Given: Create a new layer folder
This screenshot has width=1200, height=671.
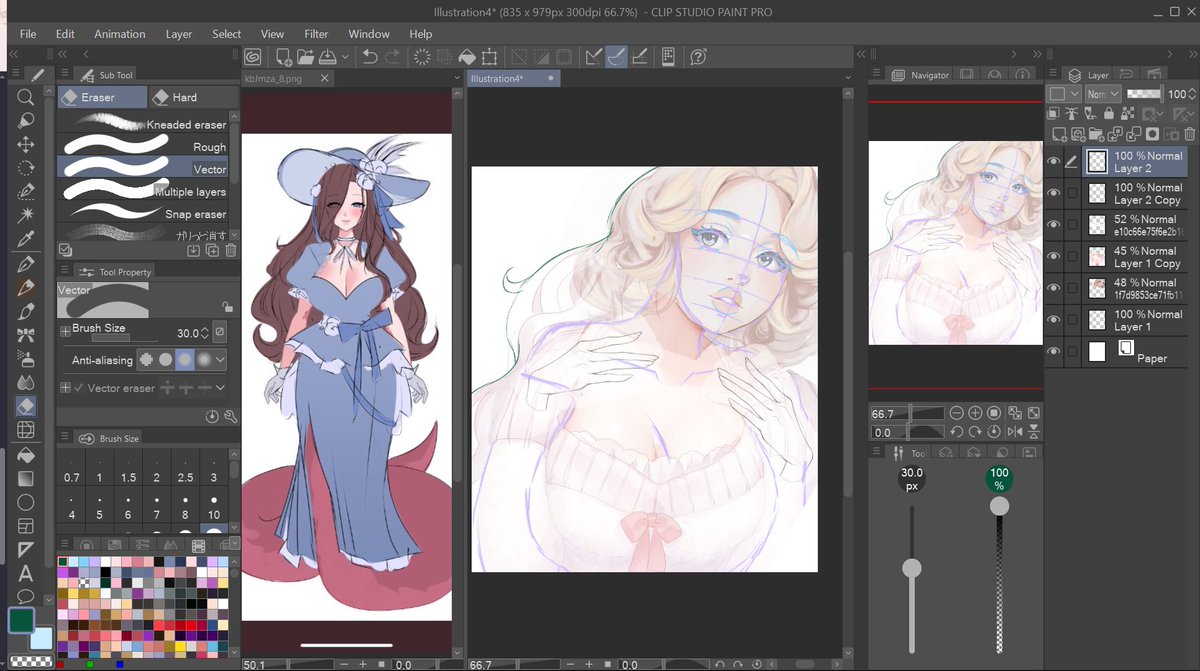Looking at the screenshot, I should (x=1097, y=134).
